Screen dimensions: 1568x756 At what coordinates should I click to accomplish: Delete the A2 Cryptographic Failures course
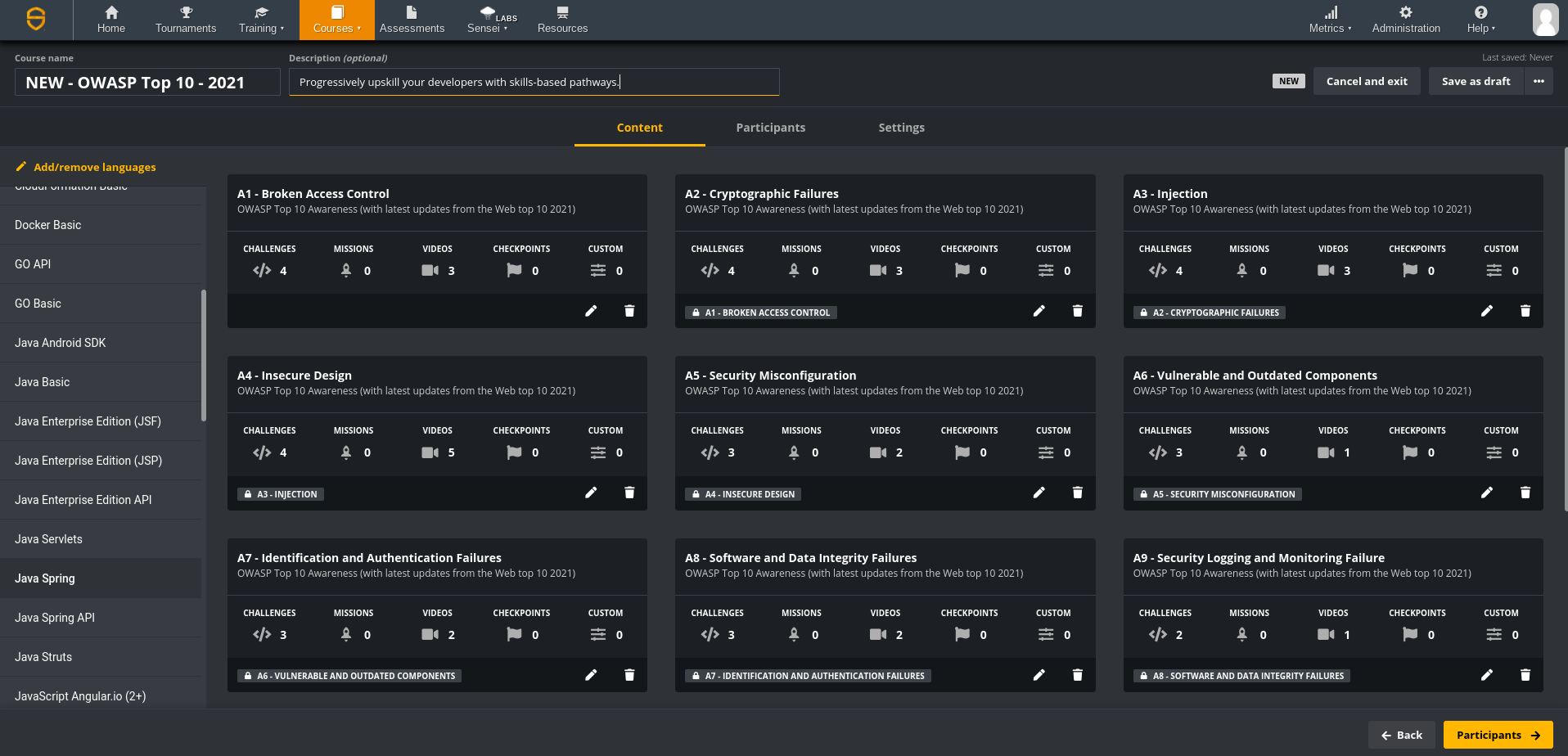1077,311
